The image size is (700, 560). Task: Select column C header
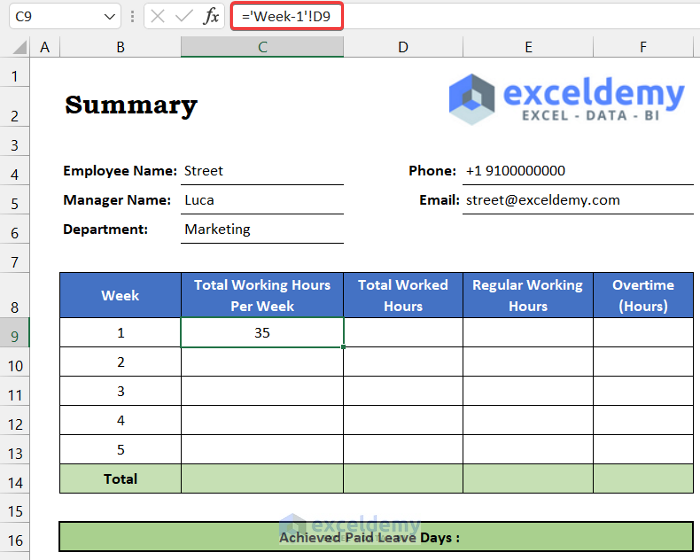262,47
